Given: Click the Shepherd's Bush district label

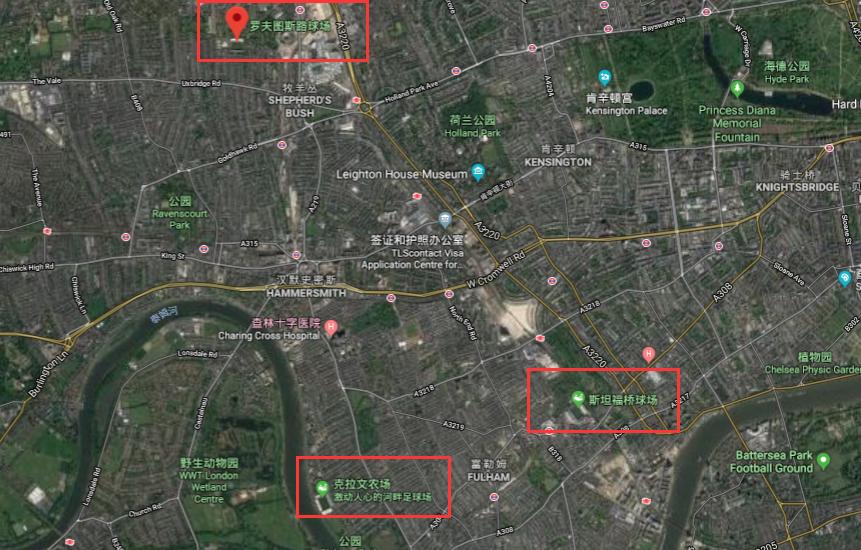Looking at the screenshot, I should [x=300, y=100].
